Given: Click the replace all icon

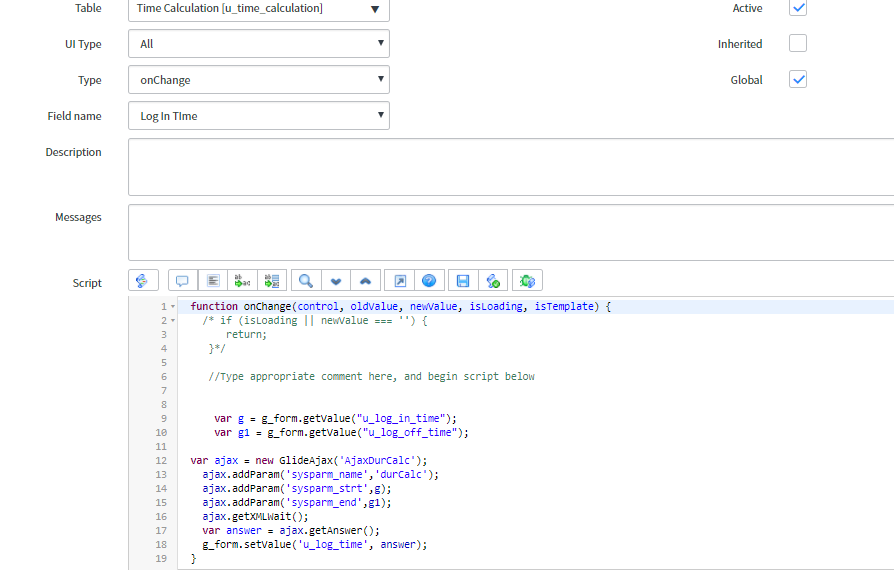Looking at the screenshot, I should [272, 281].
